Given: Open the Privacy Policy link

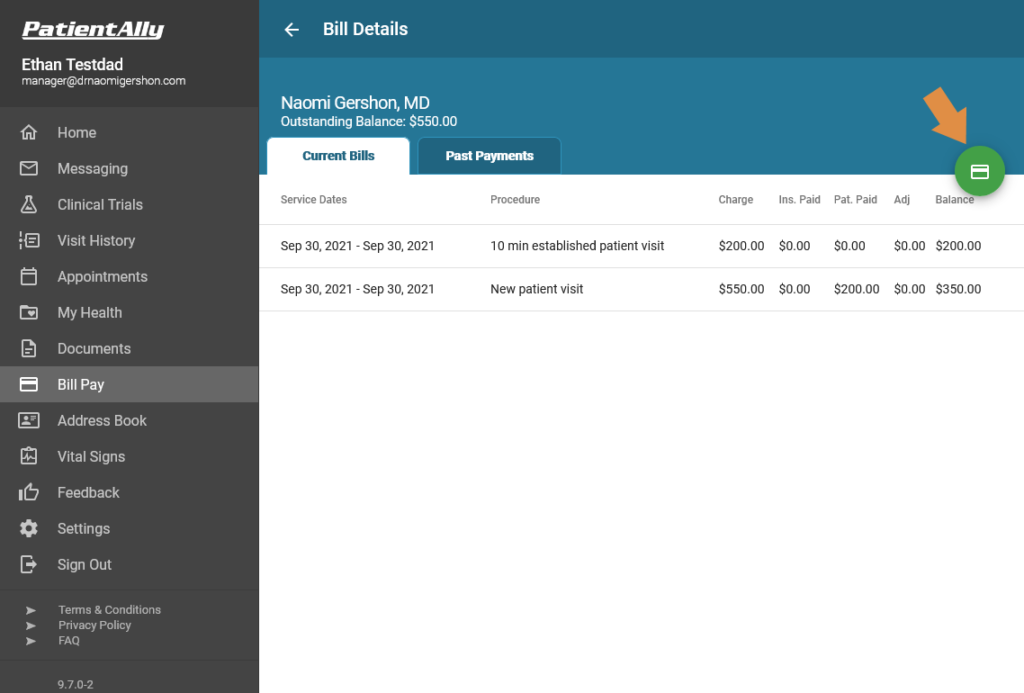Looking at the screenshot, I should click(95, 625).
